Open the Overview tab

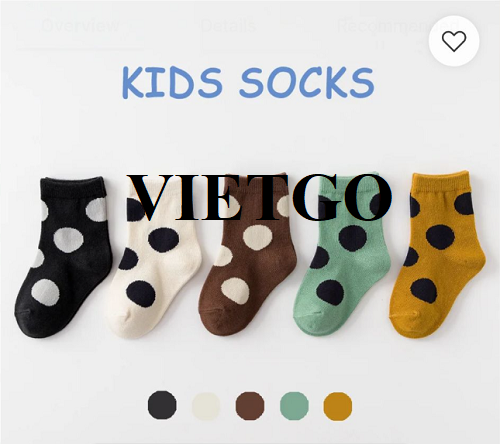coord(80,26)
